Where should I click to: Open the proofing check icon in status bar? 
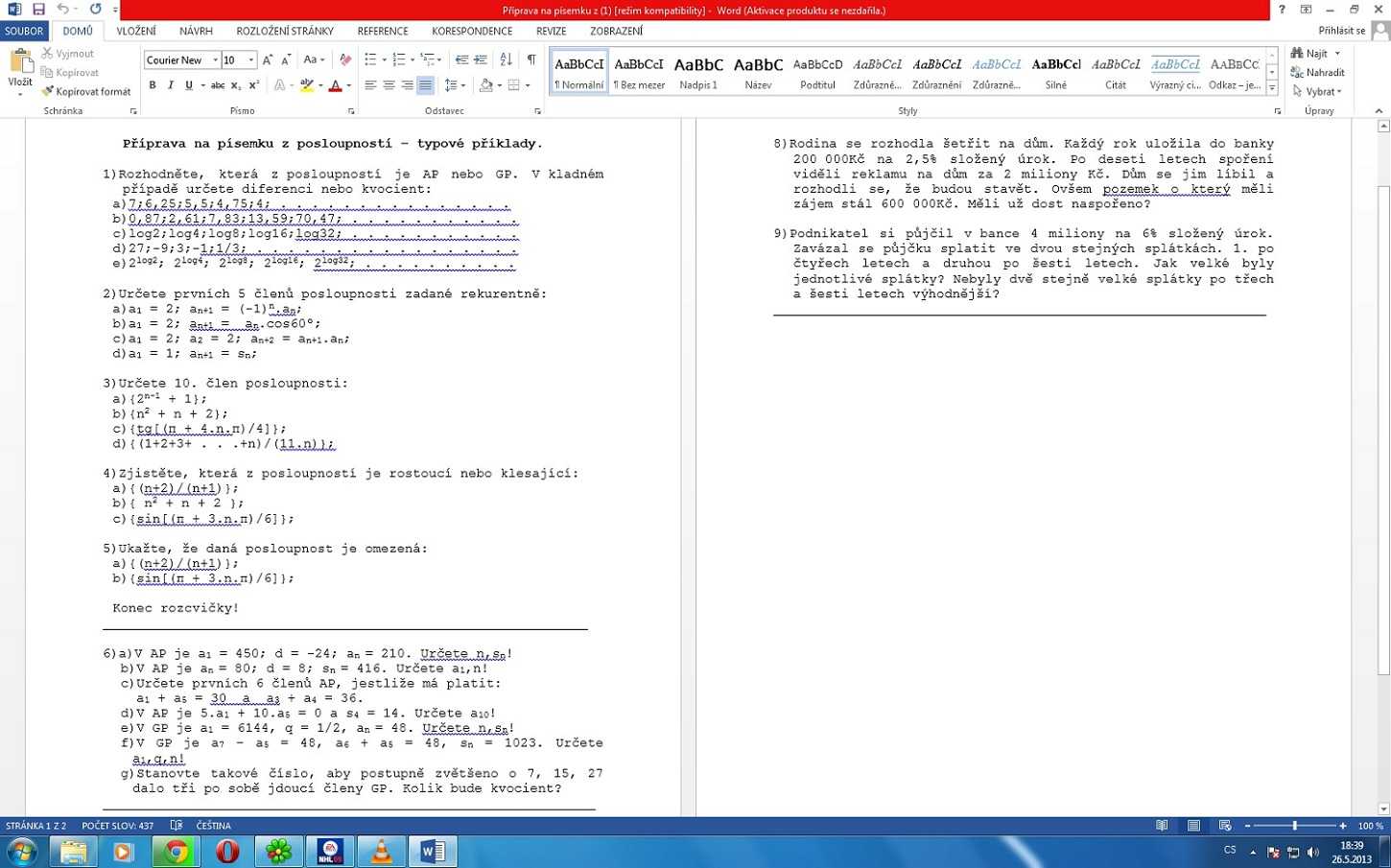pyautogui.click(x=177, y=826)
